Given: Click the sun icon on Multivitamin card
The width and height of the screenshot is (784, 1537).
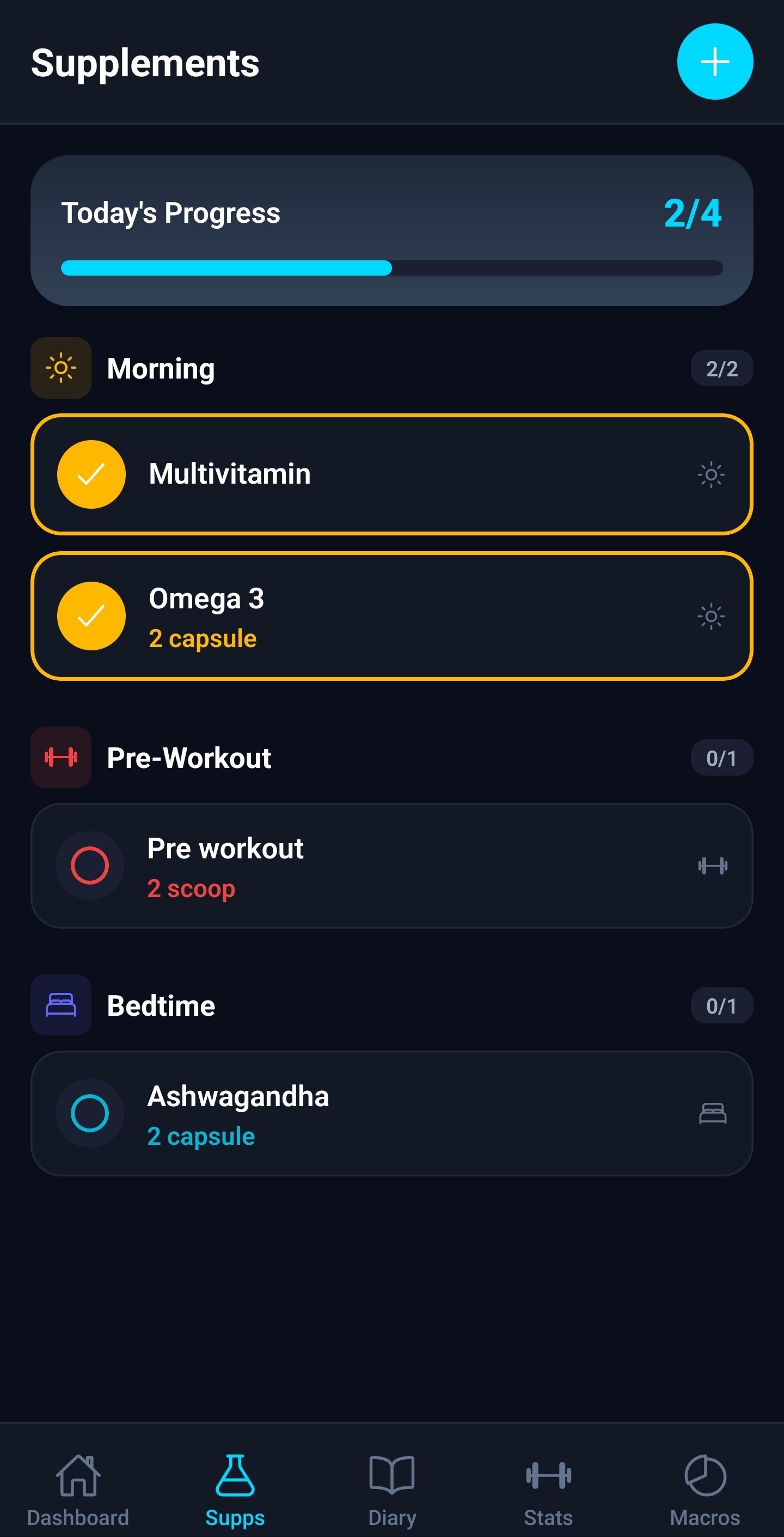Looking at the screenshot, I should (710, 475).
